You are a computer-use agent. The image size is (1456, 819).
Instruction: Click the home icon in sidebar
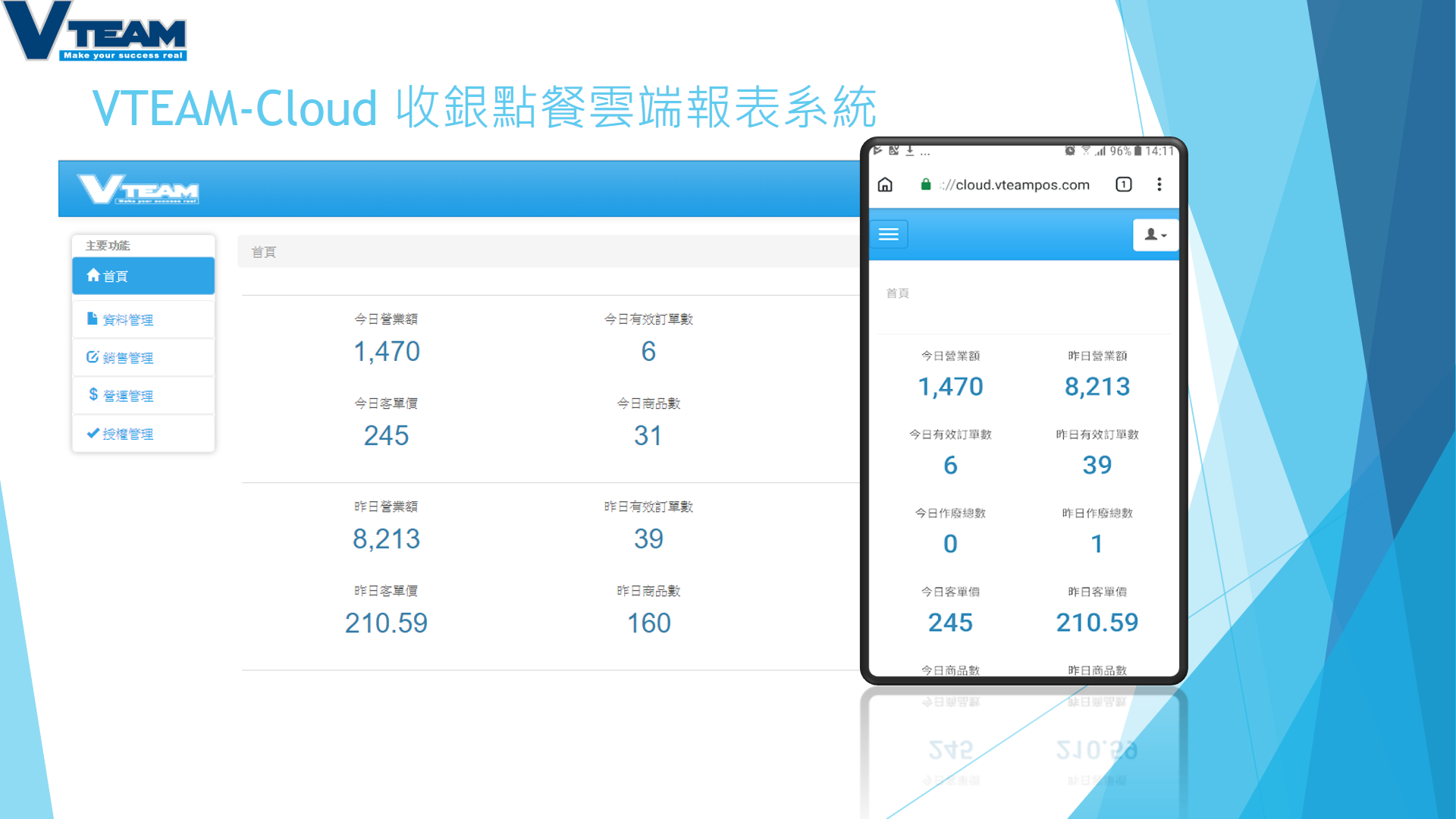(x=93, y=275)
